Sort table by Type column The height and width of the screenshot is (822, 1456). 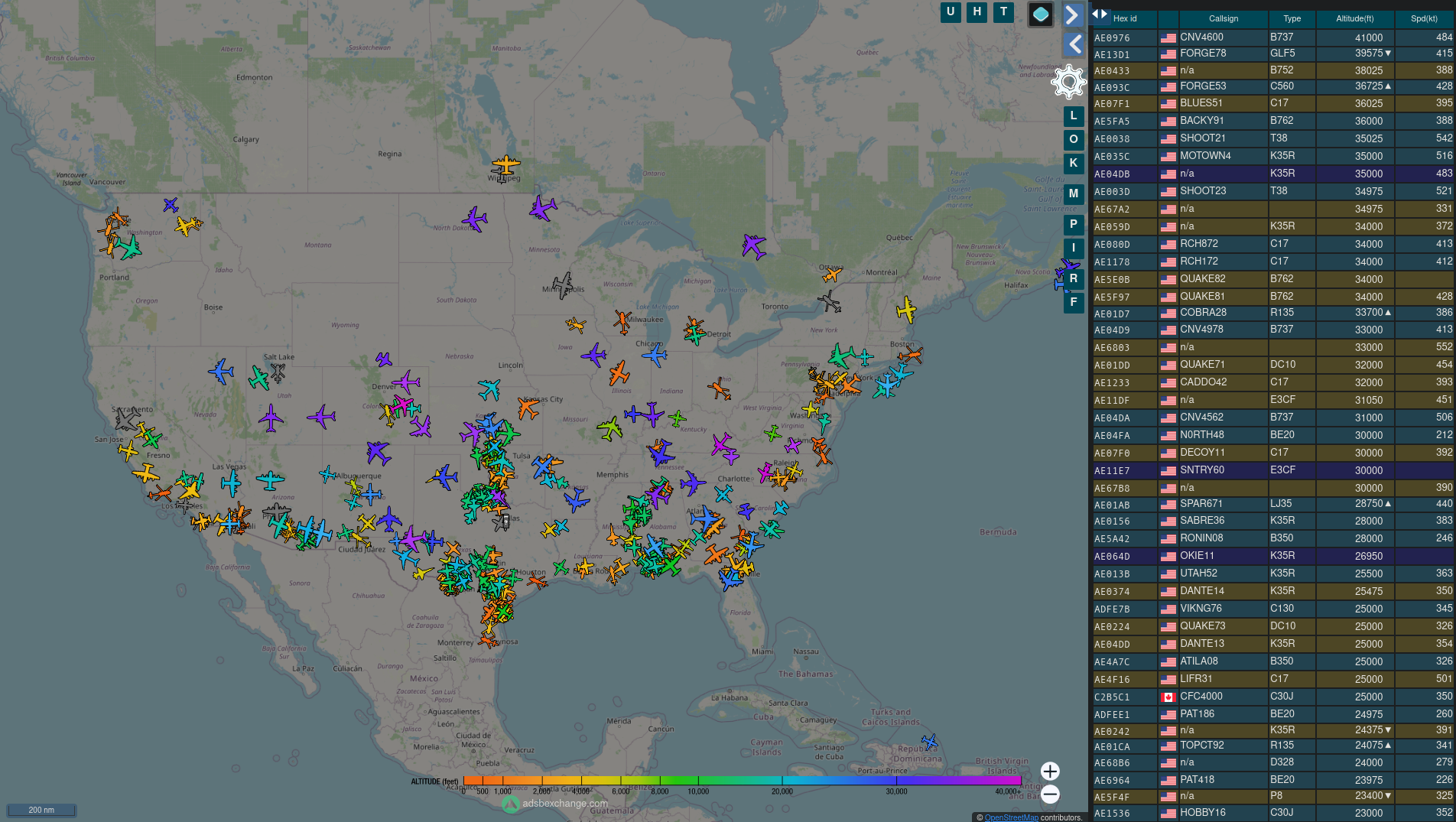tap(1292, 18)
